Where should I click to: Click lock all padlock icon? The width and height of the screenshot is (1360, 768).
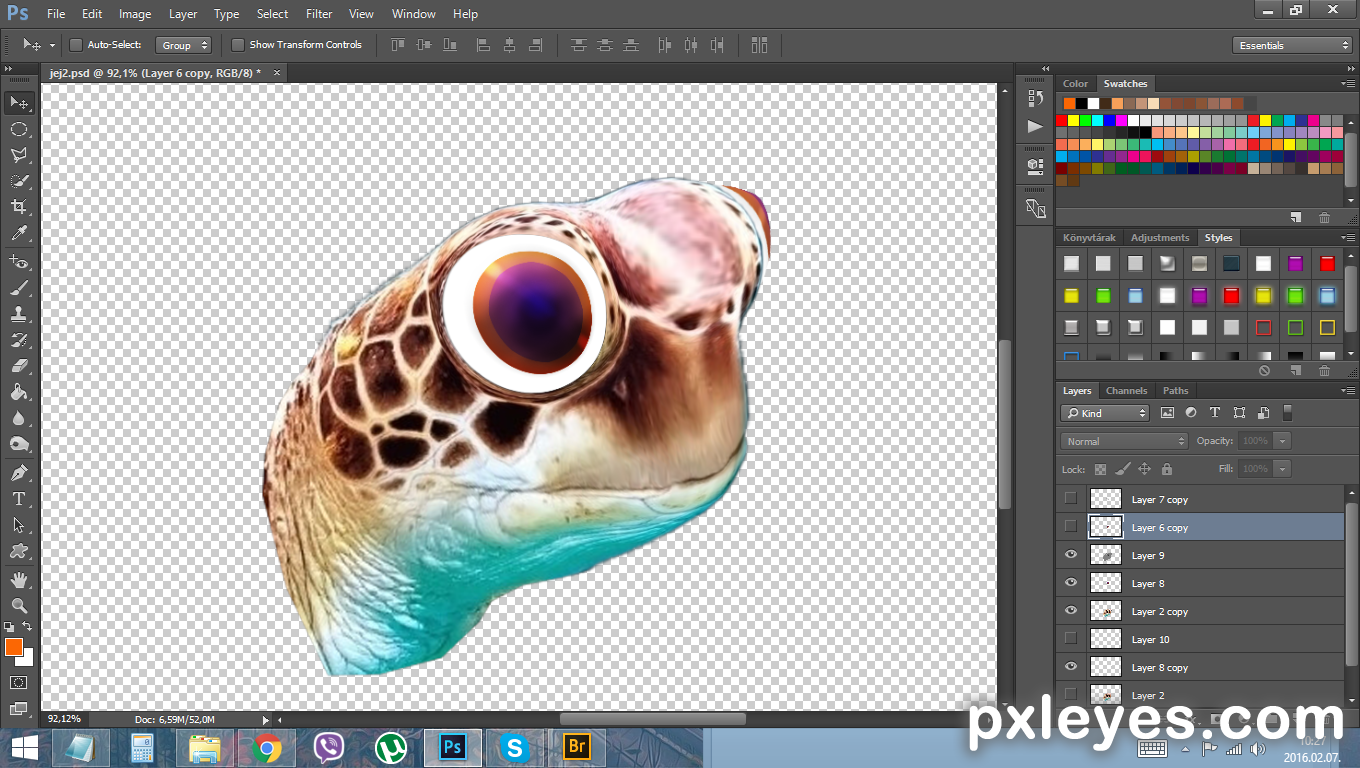pyautogui.click(x=1166, y=469)
